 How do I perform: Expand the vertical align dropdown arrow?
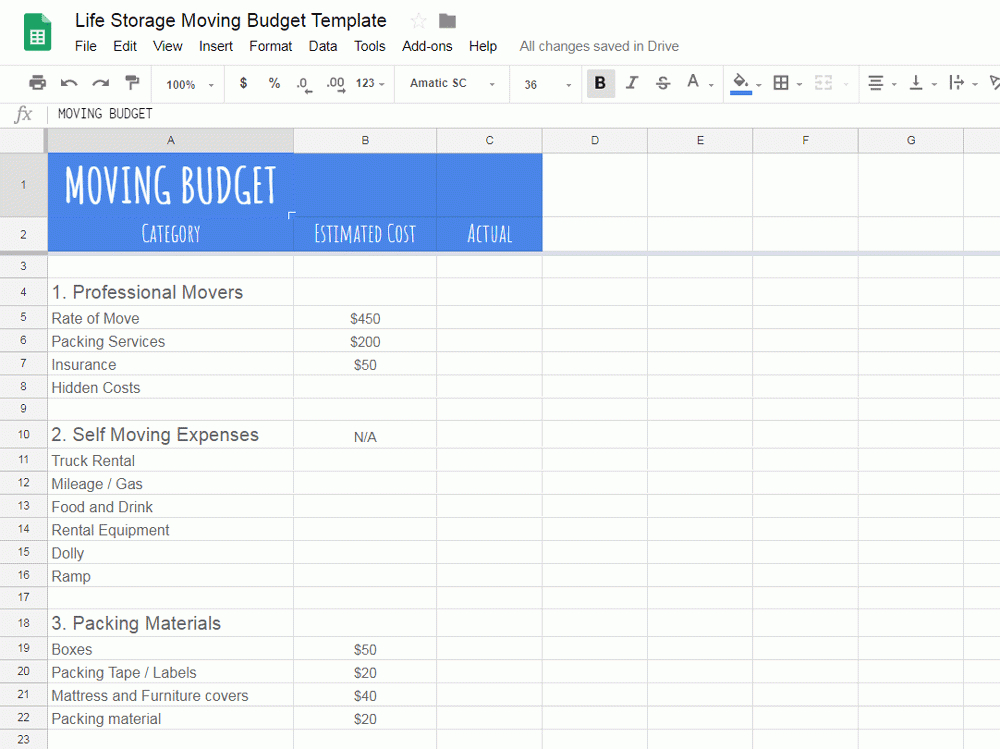click(934, 84)
